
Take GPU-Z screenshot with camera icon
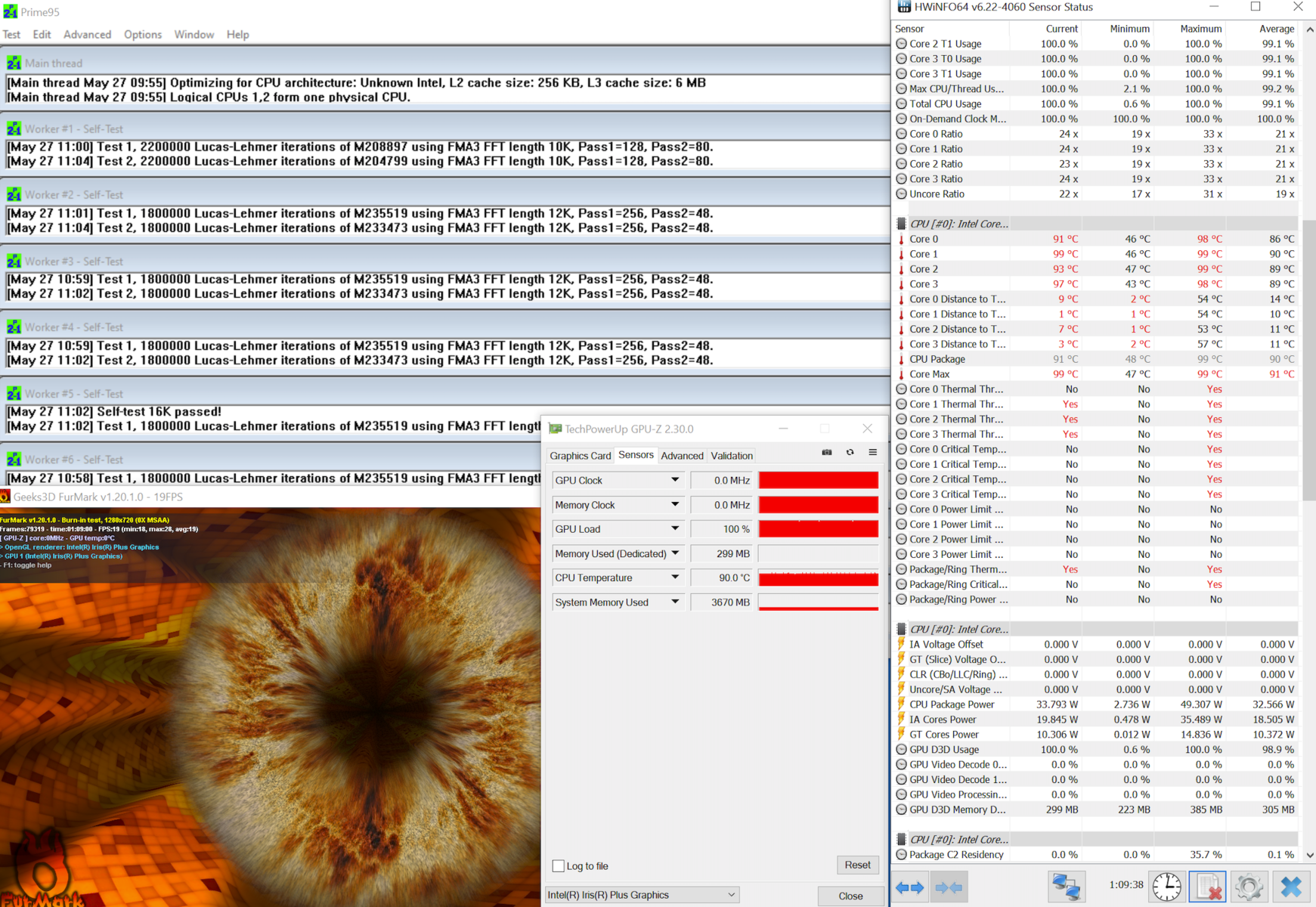827,453
